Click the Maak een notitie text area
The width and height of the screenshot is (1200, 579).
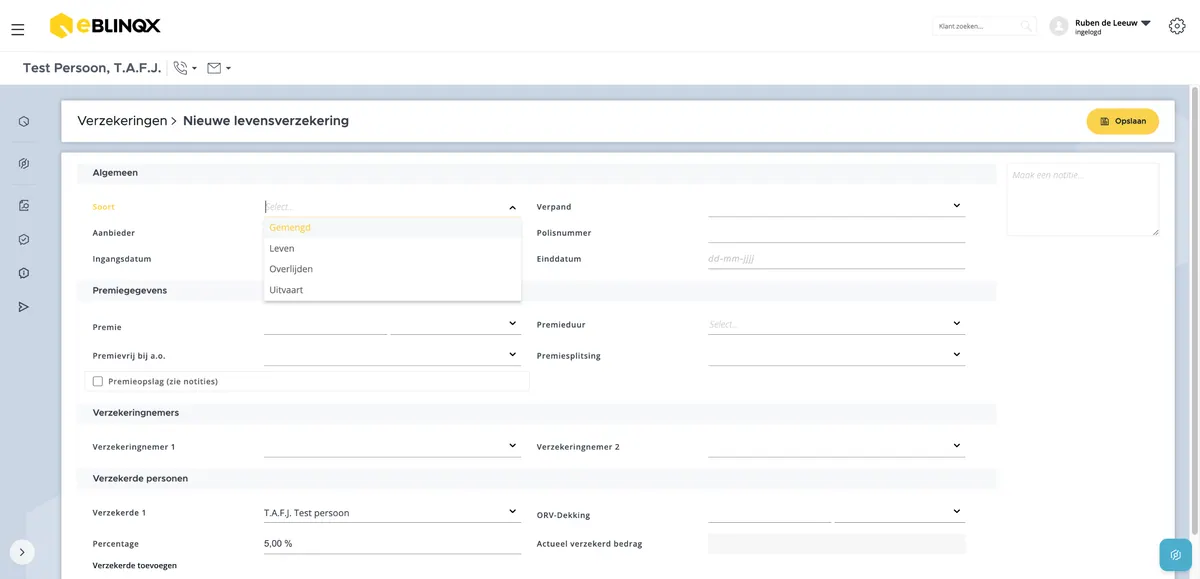pyautogui.click(x=1083, y=200)
